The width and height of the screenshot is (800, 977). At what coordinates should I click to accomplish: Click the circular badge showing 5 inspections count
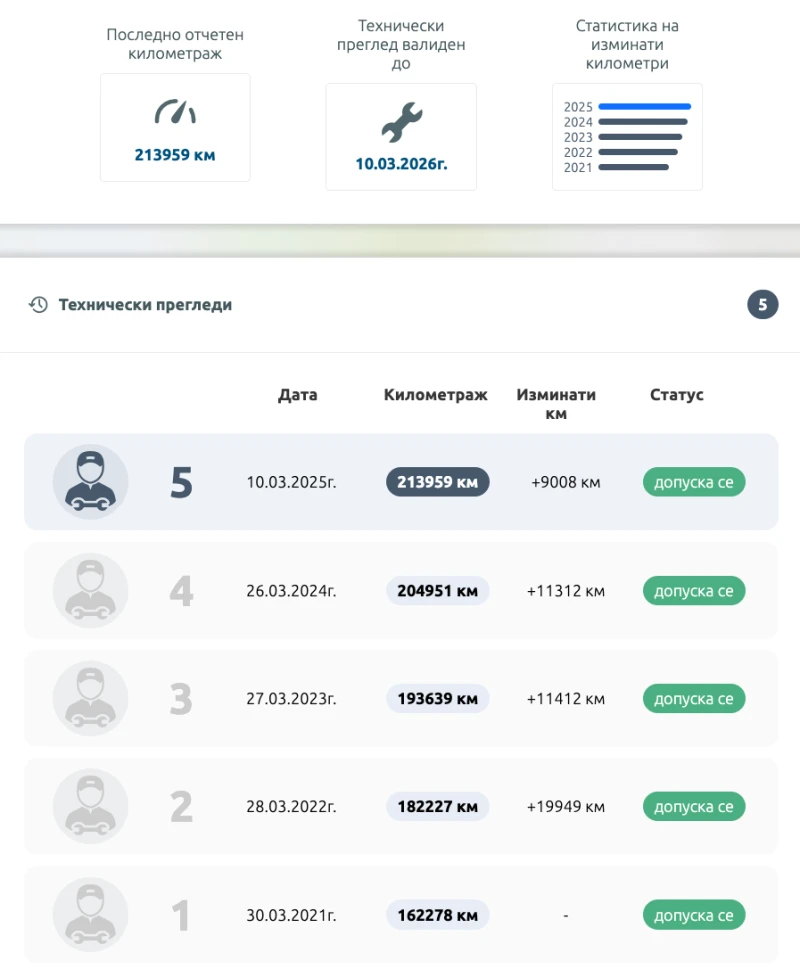point(763,304)
